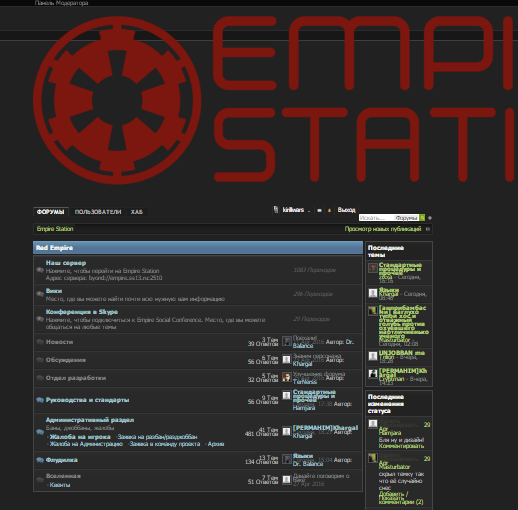Expand the kirillwars user dropdown
The image size is (518, 510).
(x=309, y=211)
